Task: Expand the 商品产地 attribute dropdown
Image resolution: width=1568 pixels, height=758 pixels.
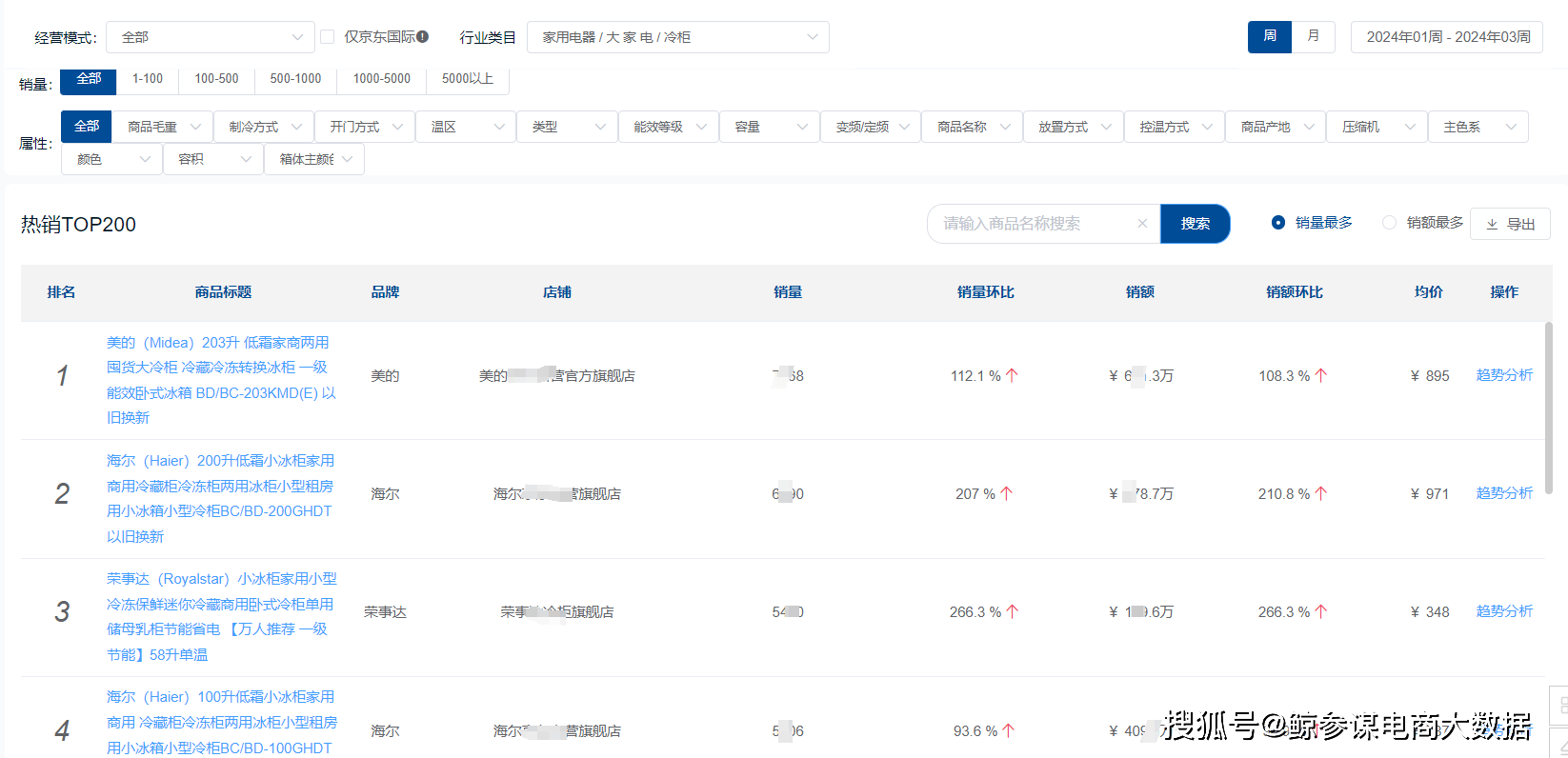Action: [x=1276, y=127]
